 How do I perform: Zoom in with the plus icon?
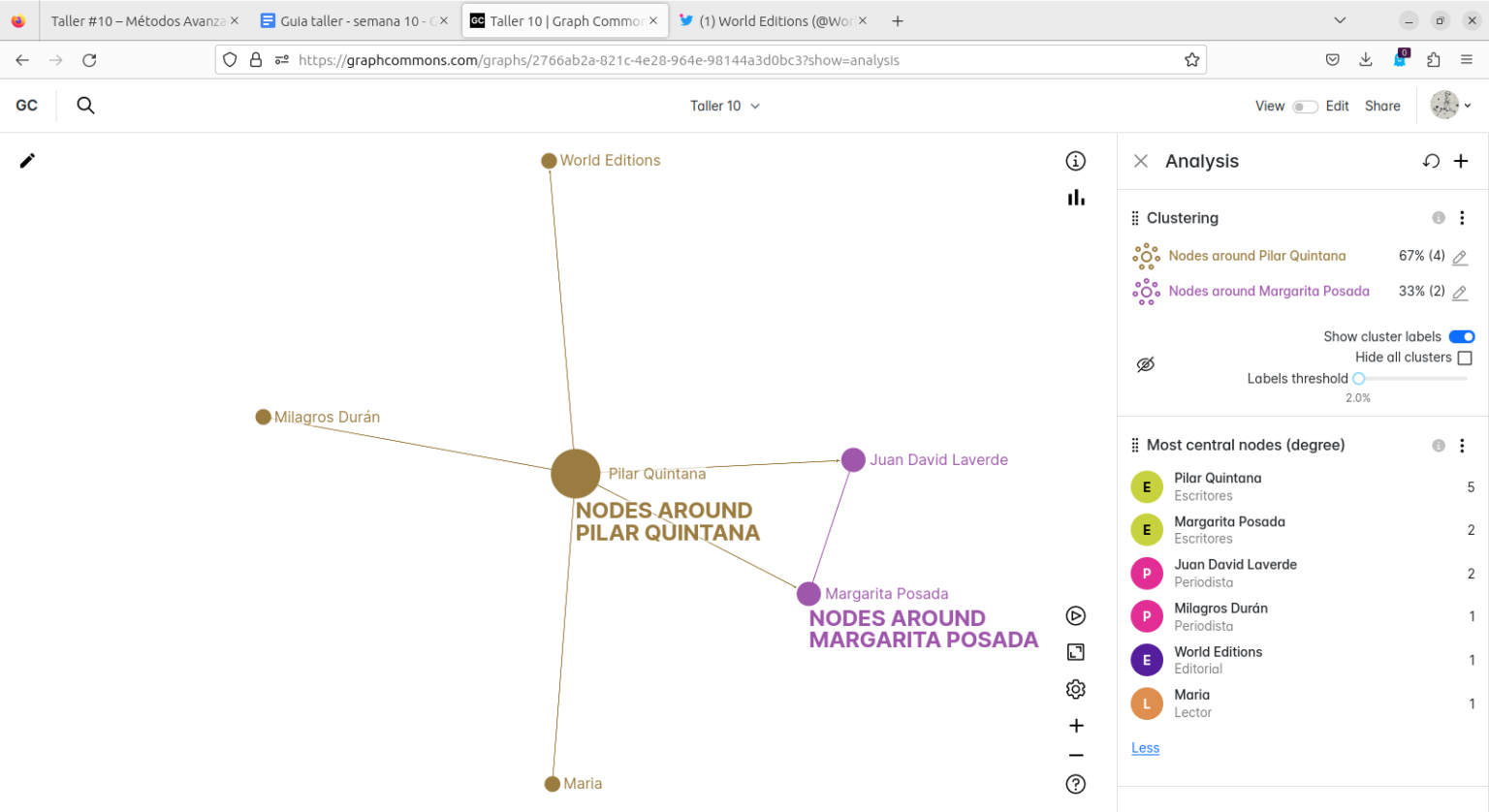click(1076, 726)
